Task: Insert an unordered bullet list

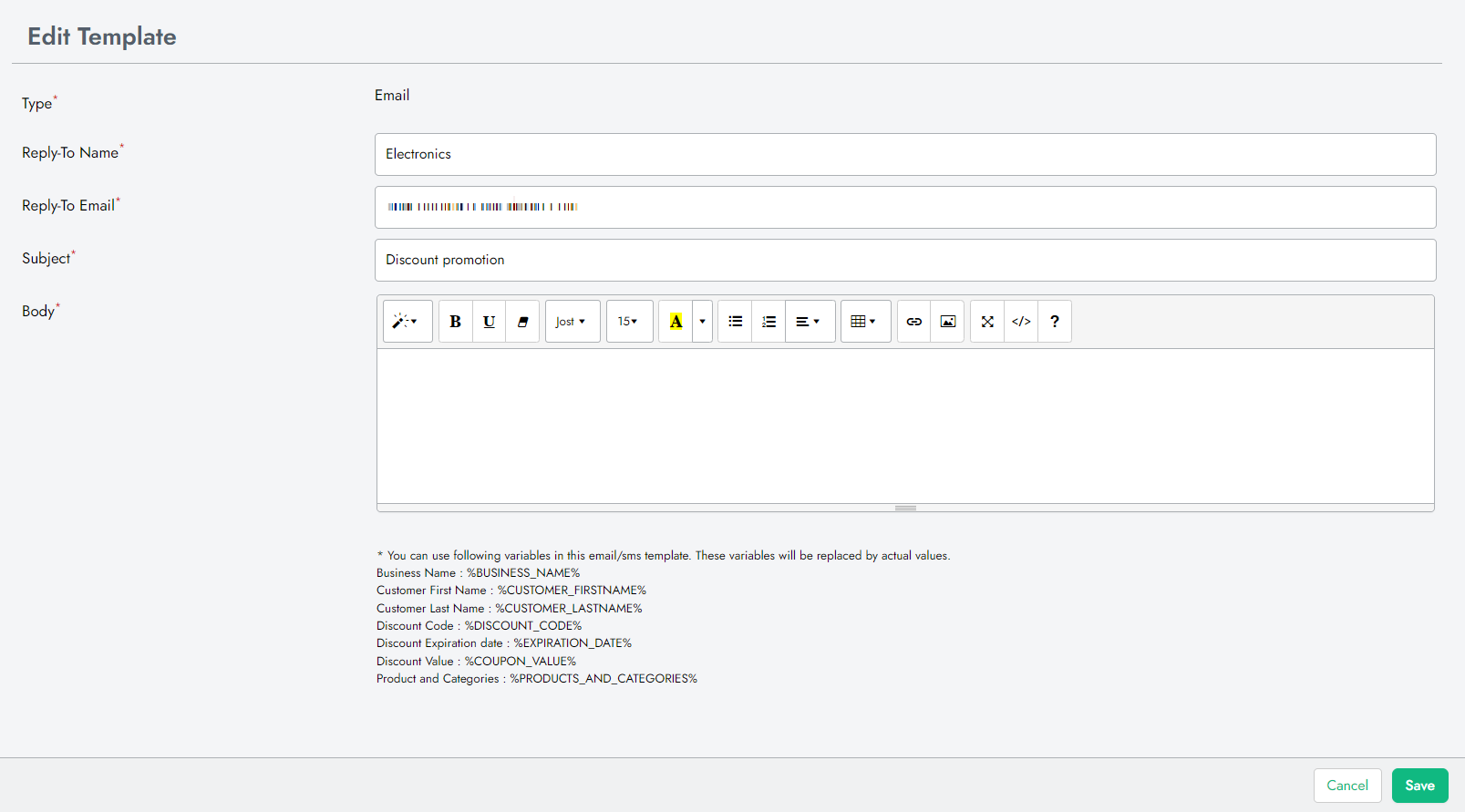Action: (735, 322)
